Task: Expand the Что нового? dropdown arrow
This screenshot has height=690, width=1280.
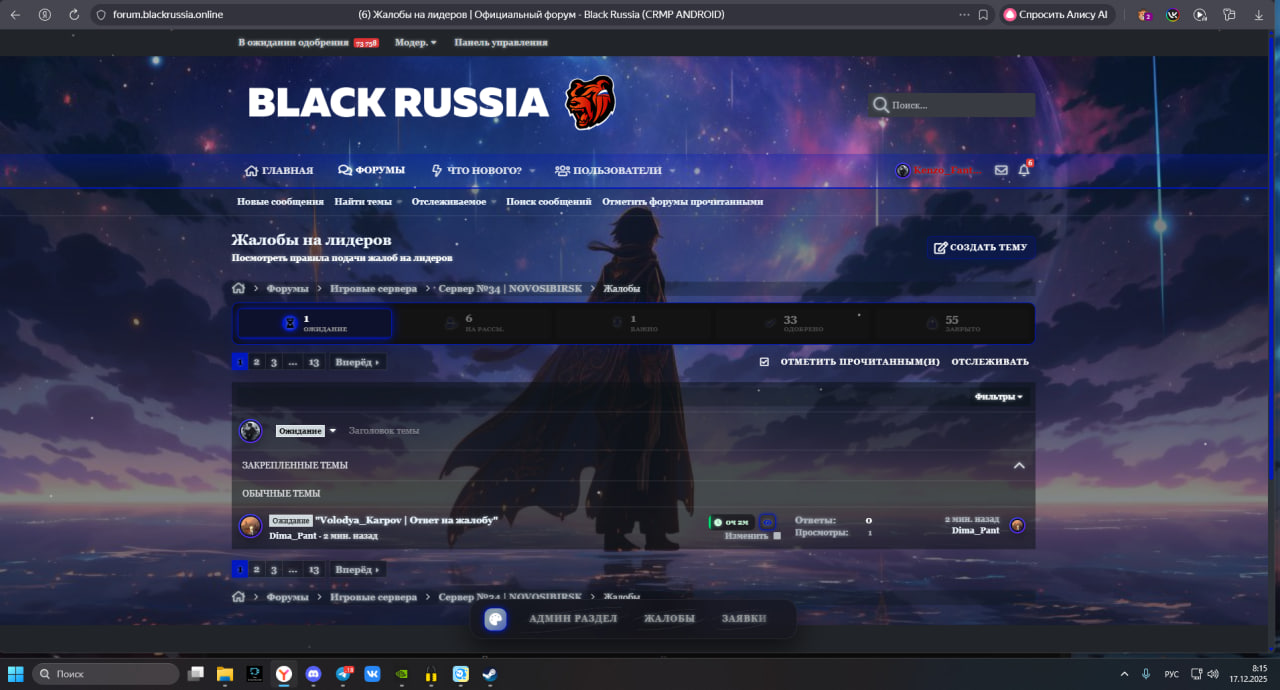Action: click(x=532, y=171)
